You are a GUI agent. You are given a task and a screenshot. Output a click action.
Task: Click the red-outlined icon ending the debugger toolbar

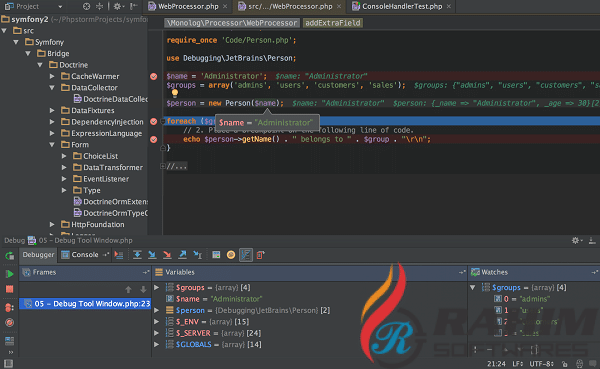(261, 255)
